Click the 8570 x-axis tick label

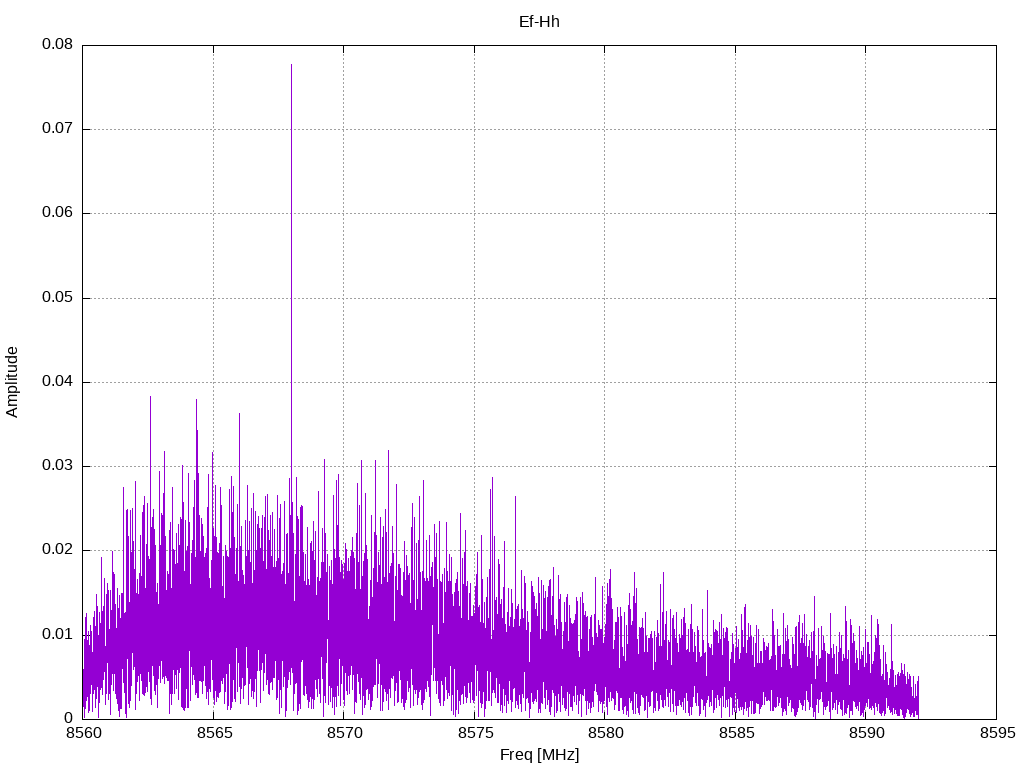click(x=343, y=733)
